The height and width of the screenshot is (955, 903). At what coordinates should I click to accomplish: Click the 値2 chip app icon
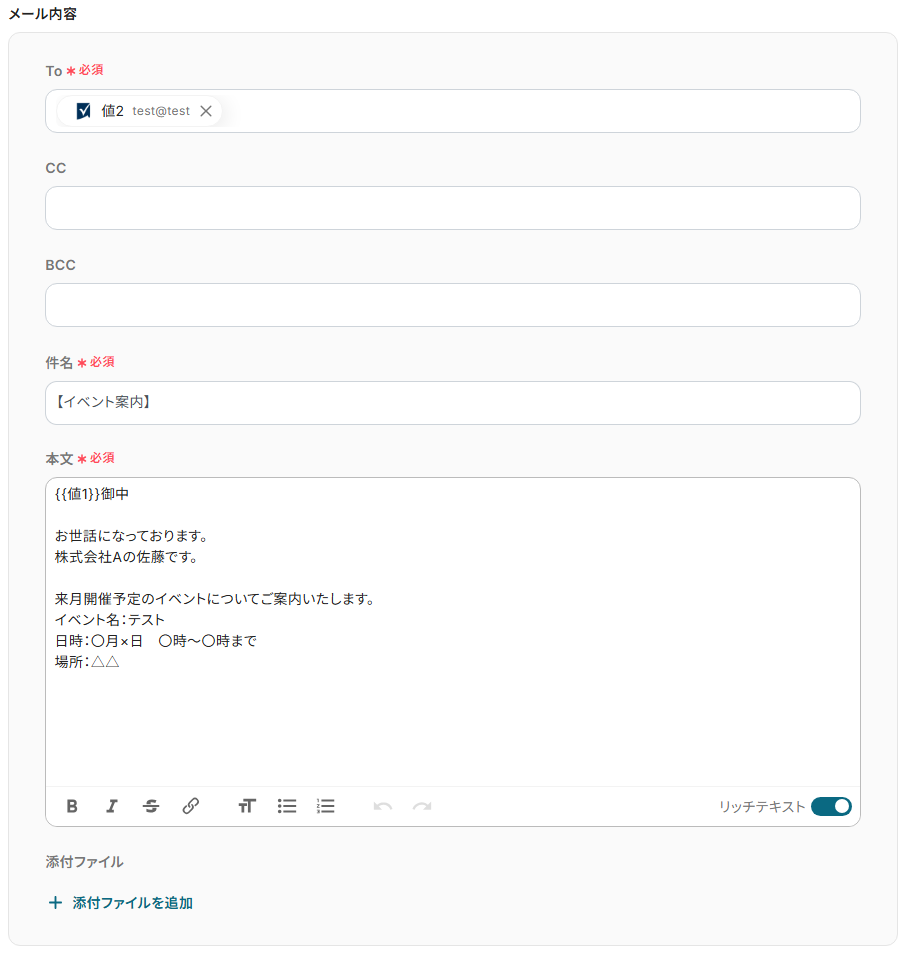(83, 111)
